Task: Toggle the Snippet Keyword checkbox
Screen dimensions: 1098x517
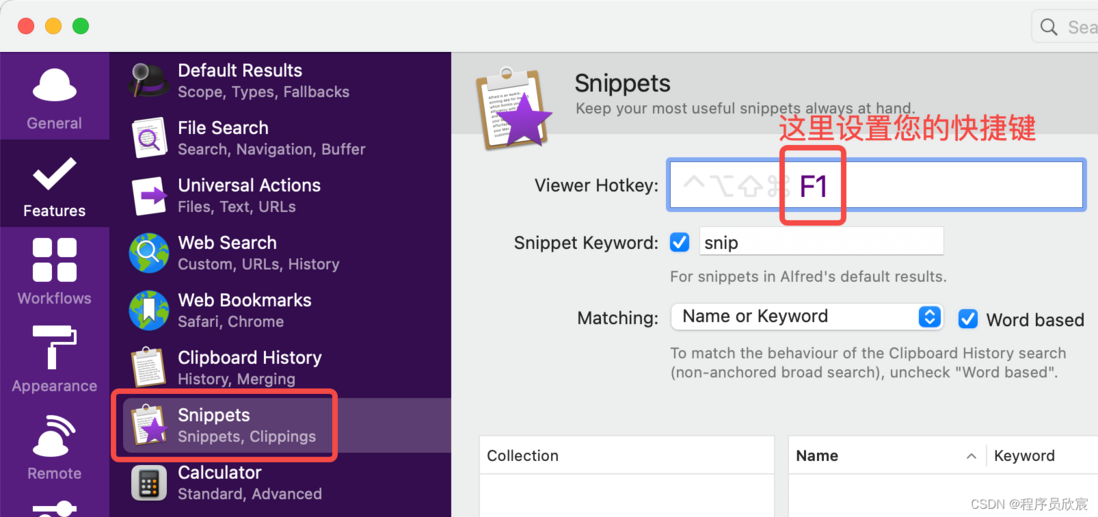Action: pyautogui.click(x=679, y=242)
